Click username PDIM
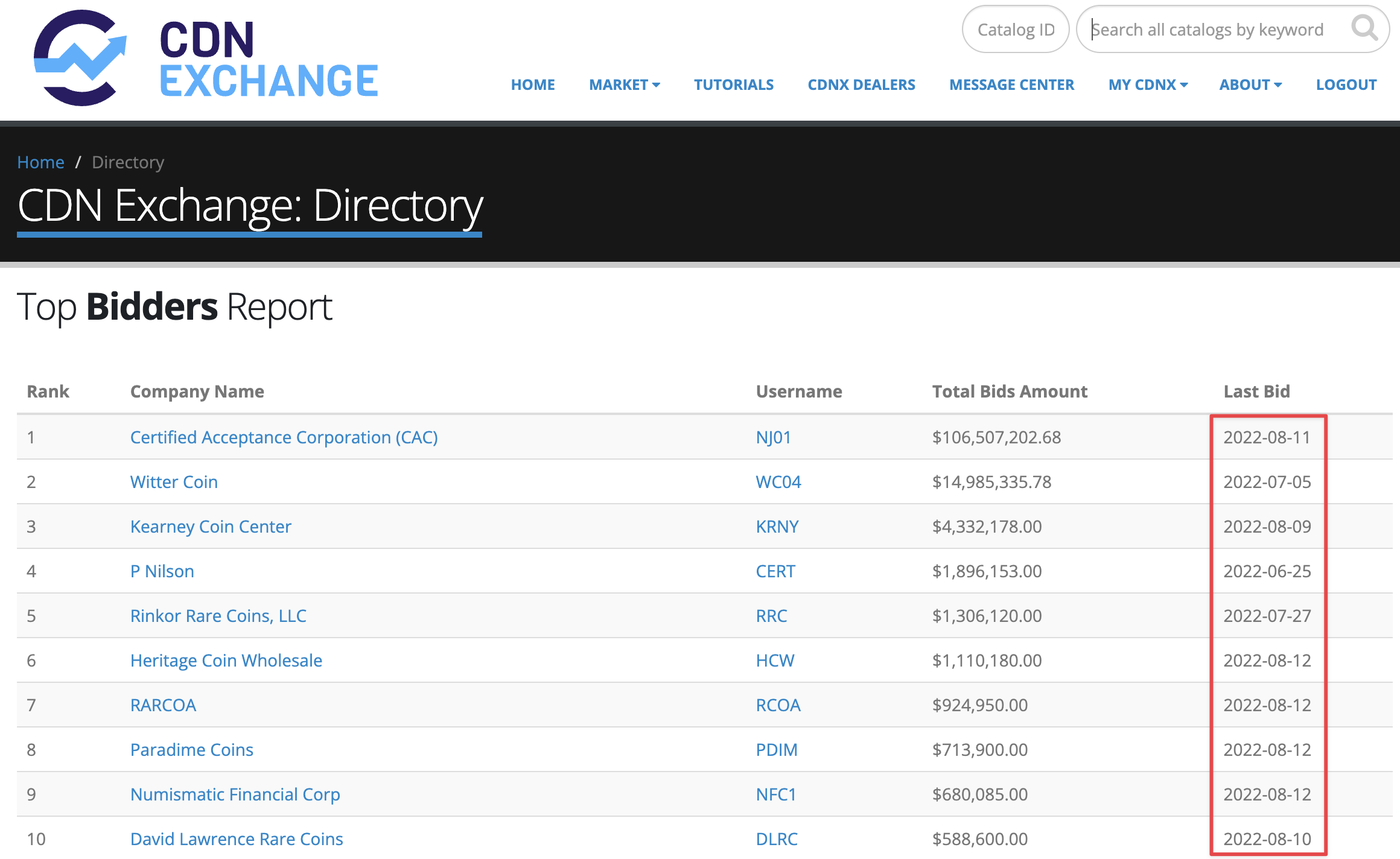 click(777, 750)
